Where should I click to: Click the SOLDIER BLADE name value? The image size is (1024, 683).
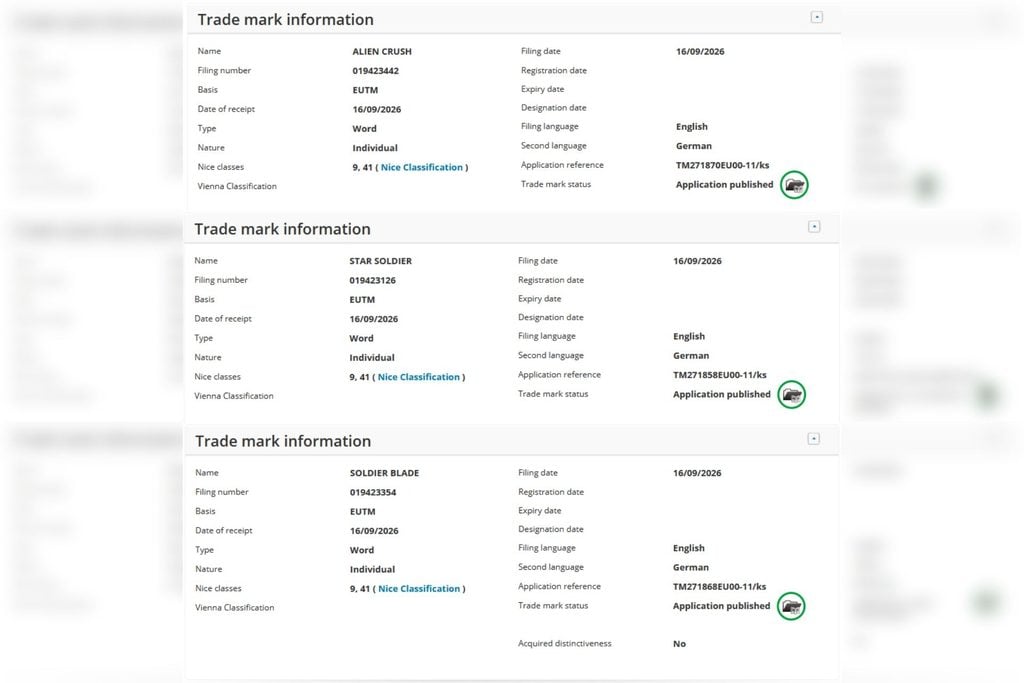click(x=384, y=473)
